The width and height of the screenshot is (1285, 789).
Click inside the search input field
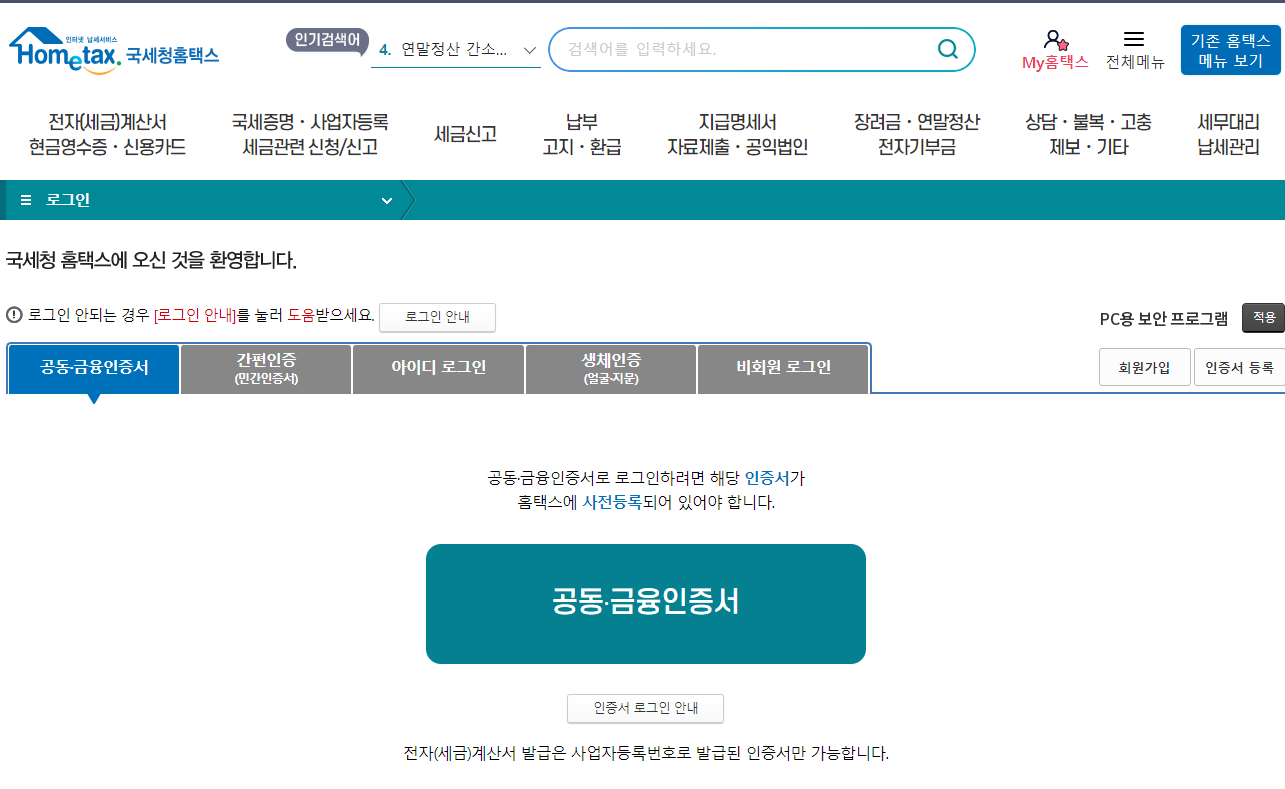[x=750, y=48]
